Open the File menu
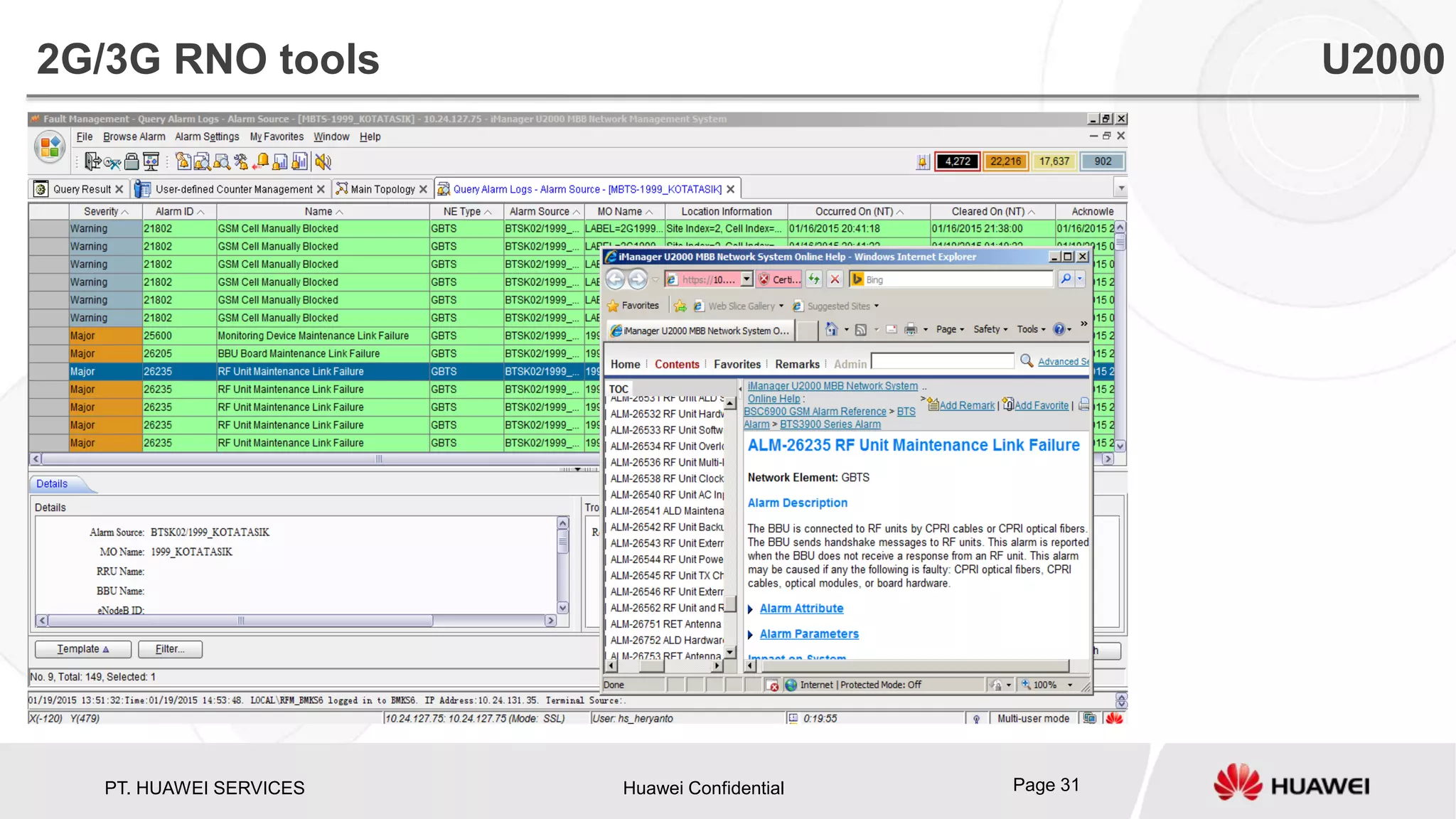The height and width of the screenshot is (819, 1456). pyautogui.click(x=85, y=136)
